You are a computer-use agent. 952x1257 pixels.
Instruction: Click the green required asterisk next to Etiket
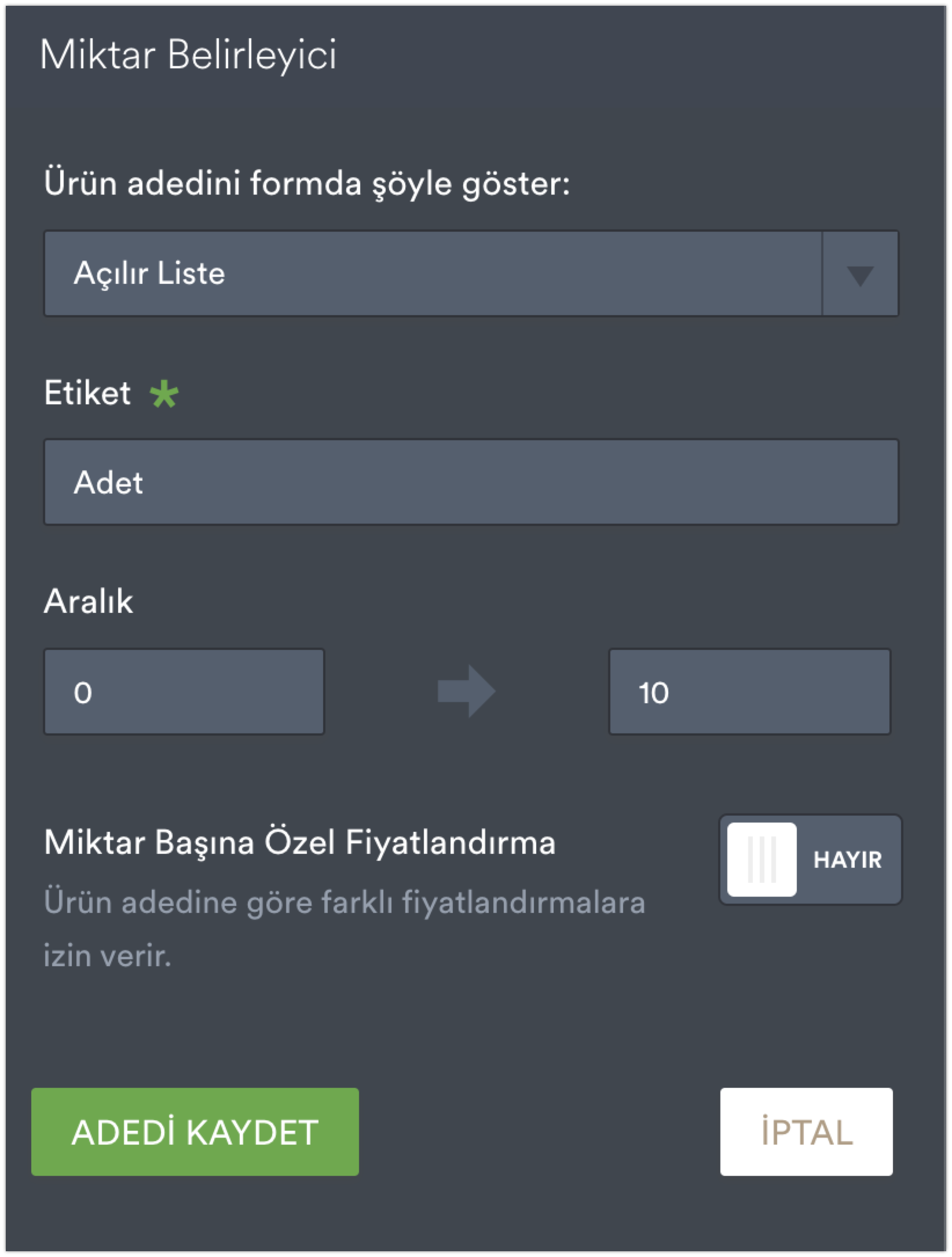click(x=164, y=395)
